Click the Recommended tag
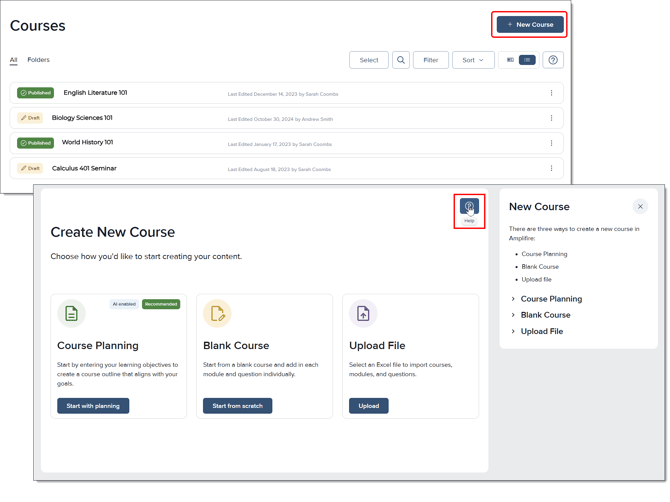Image resolution: width=670 pixels, height=502 pixels. (161, 304)
